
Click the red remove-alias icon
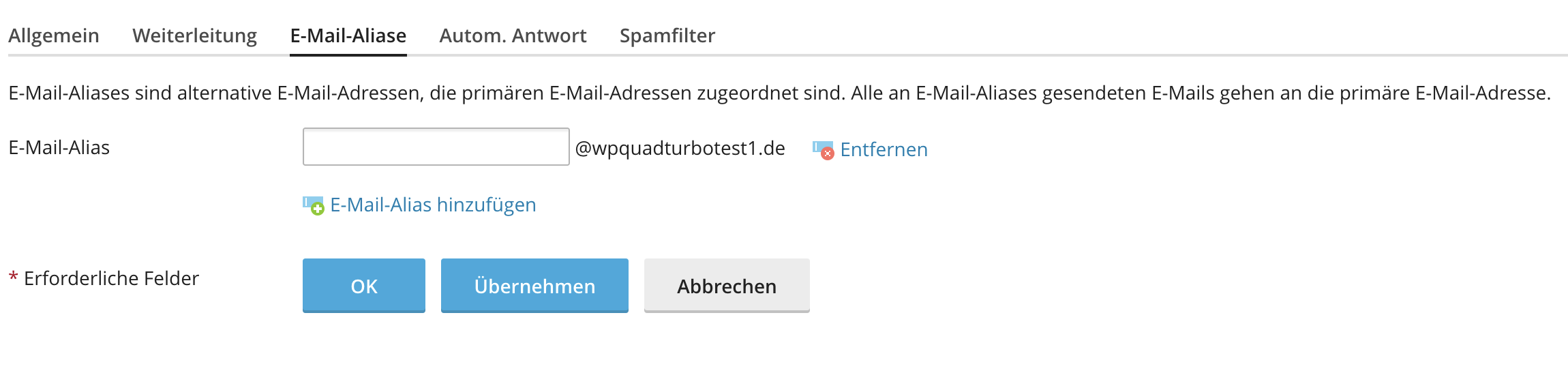pyautogui.click(x=823, y=149)
